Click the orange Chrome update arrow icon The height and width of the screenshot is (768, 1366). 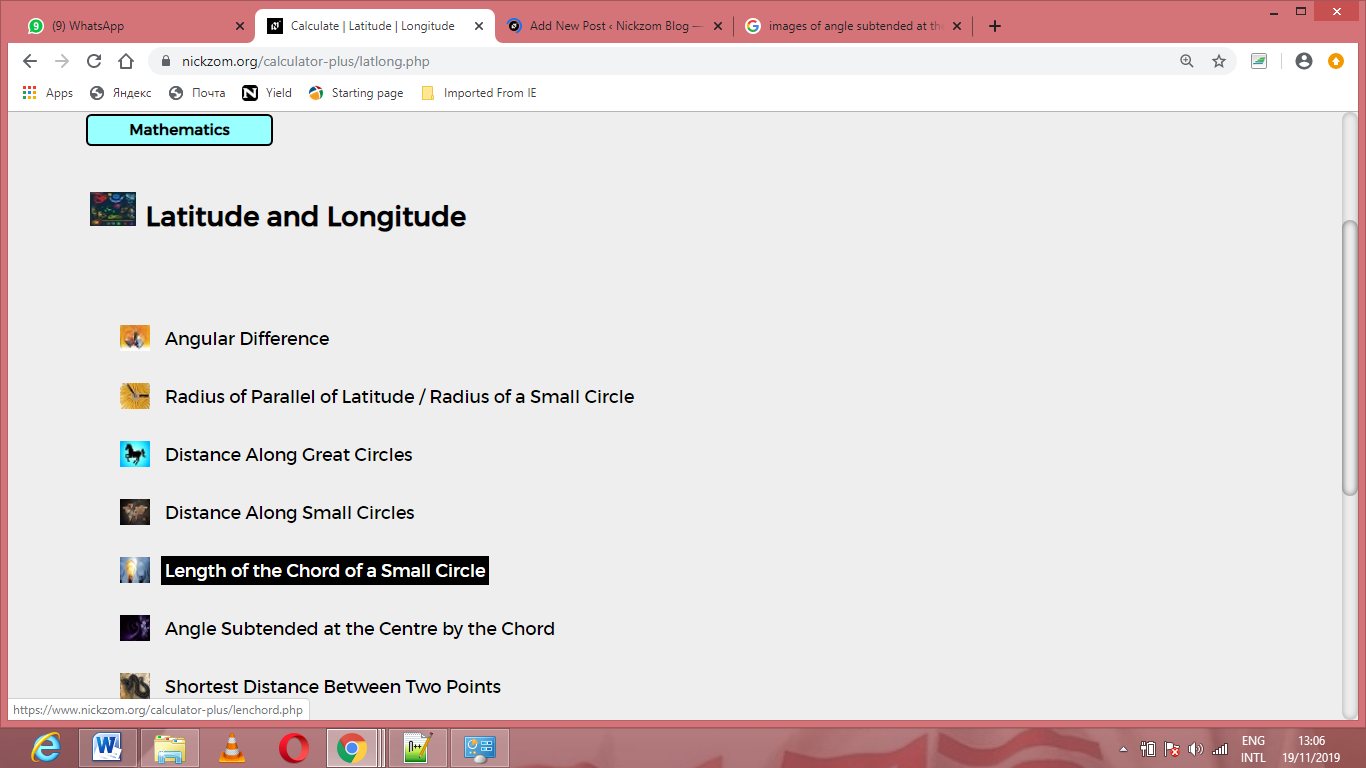point(1336,61)
